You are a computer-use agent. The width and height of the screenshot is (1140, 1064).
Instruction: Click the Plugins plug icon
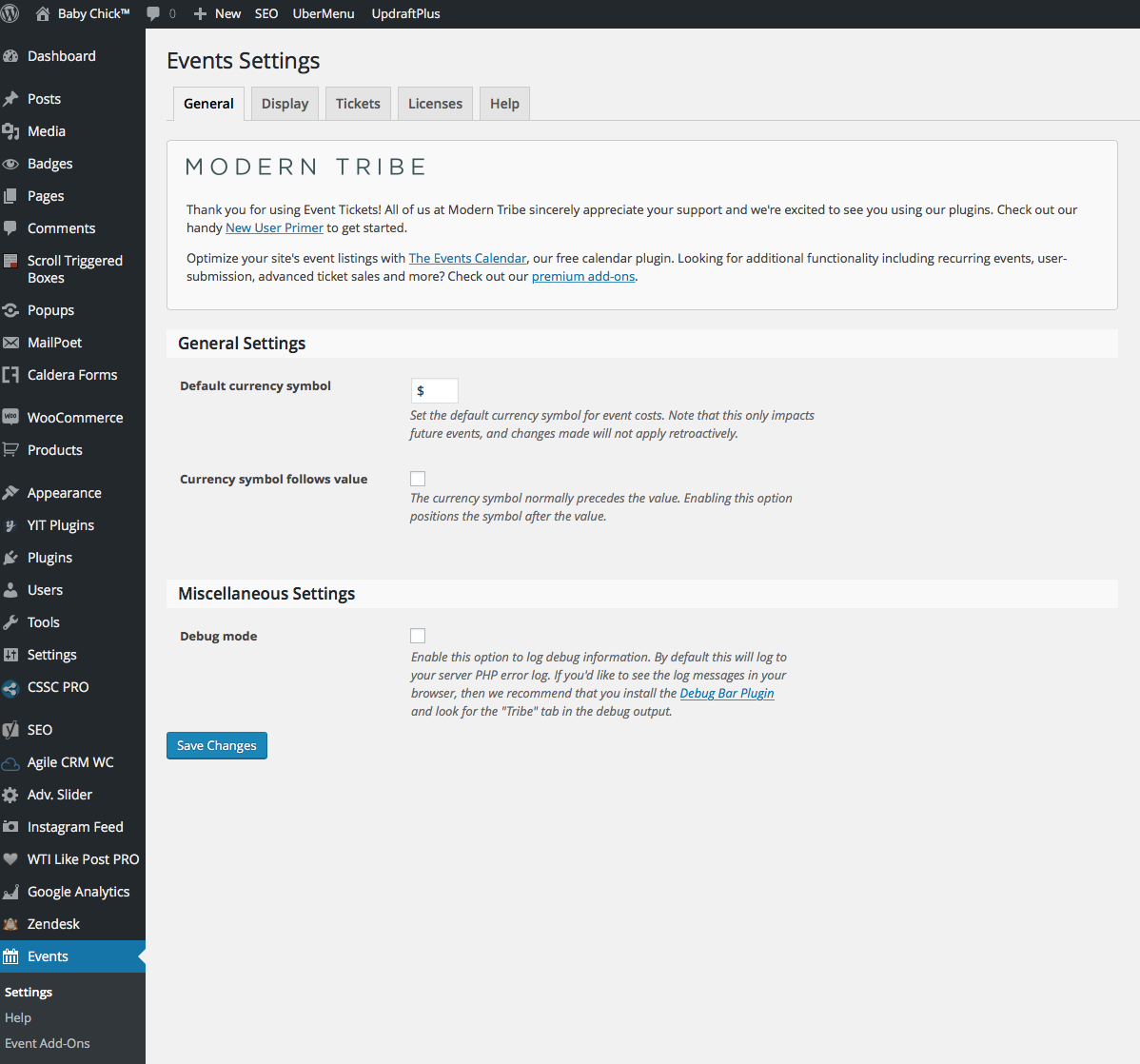point(10,558)
